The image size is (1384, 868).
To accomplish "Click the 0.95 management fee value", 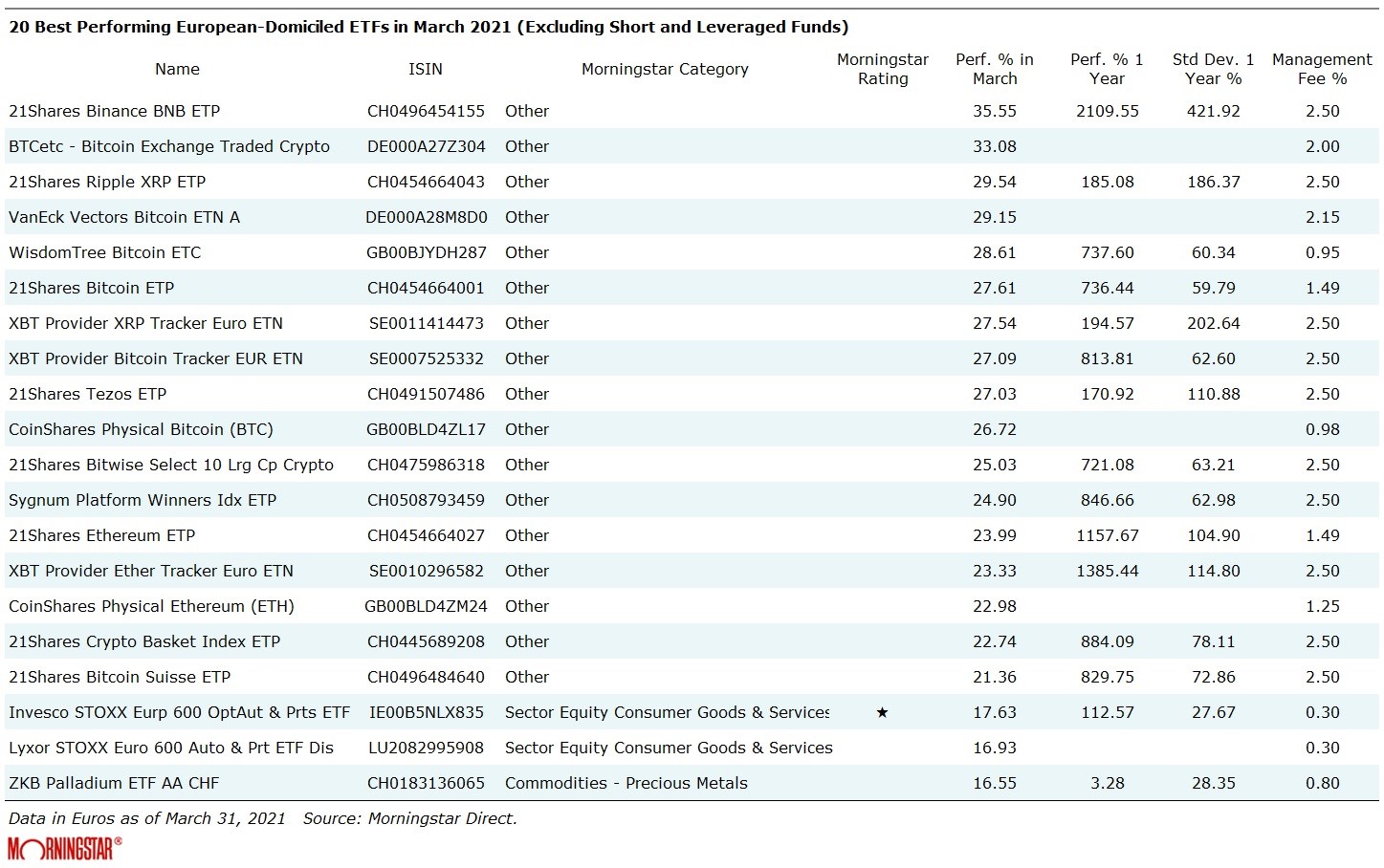I will pyautogui.click(x=1322, y=252).
